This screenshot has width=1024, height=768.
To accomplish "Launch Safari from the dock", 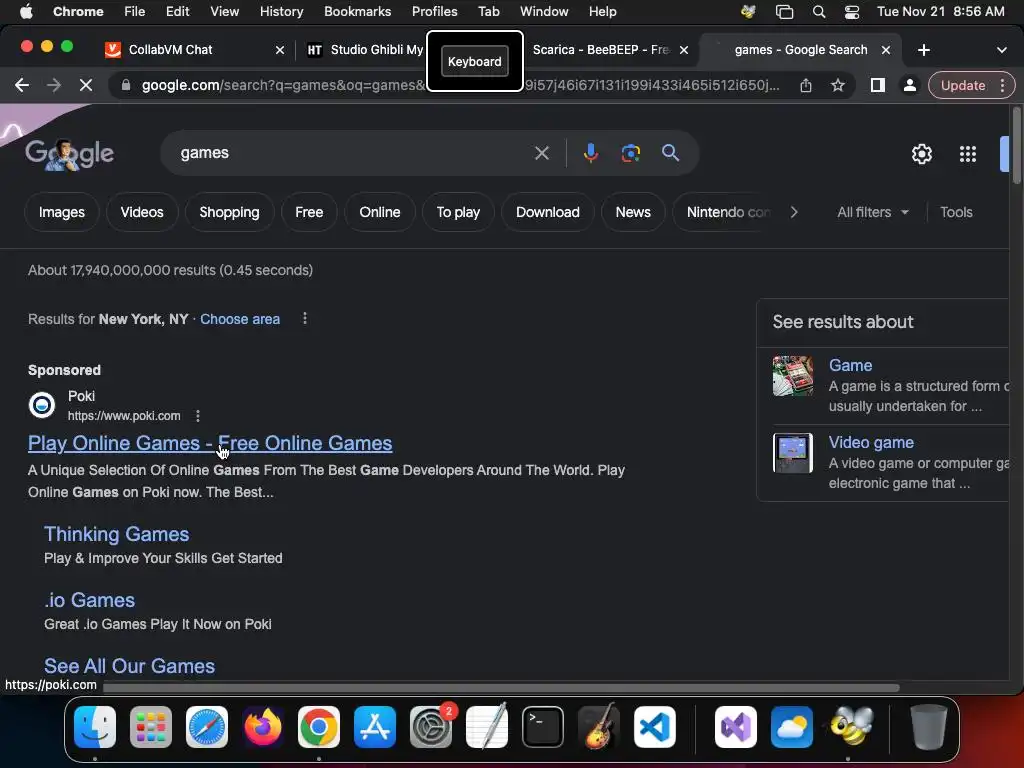I will [207, 727].
